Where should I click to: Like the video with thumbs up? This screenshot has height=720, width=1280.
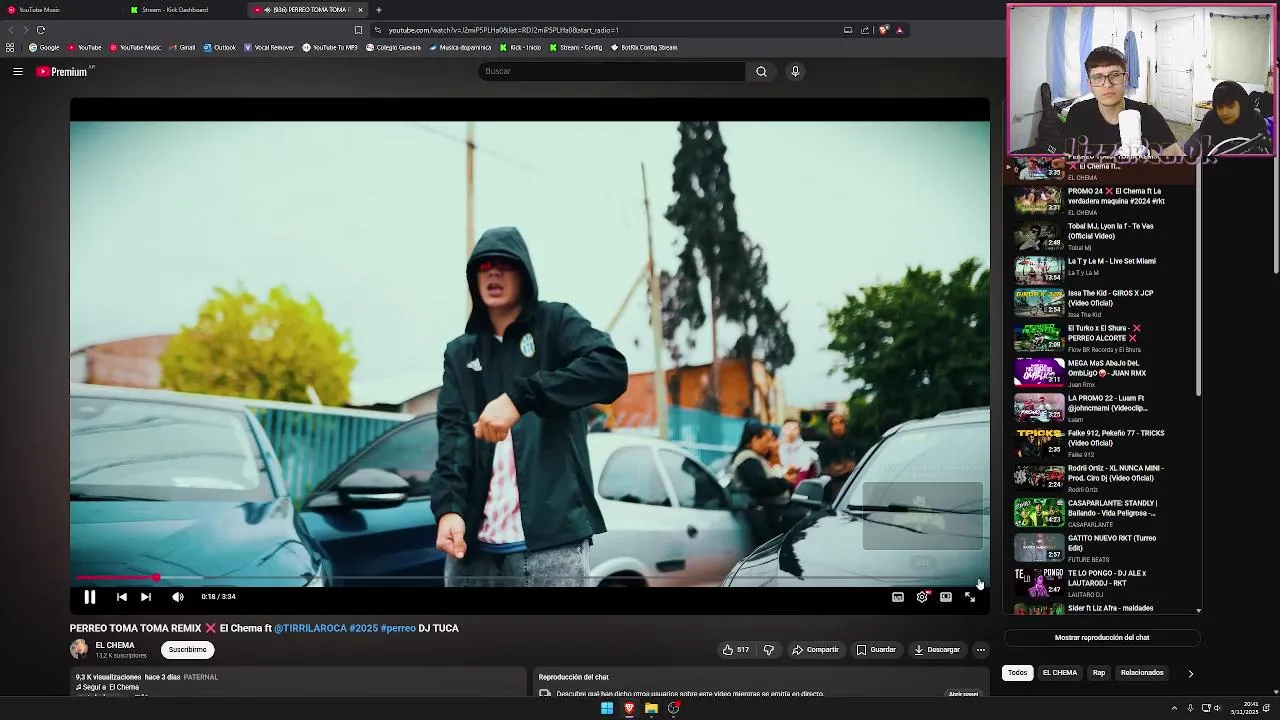pyautogui.click(x=736, y=650)
